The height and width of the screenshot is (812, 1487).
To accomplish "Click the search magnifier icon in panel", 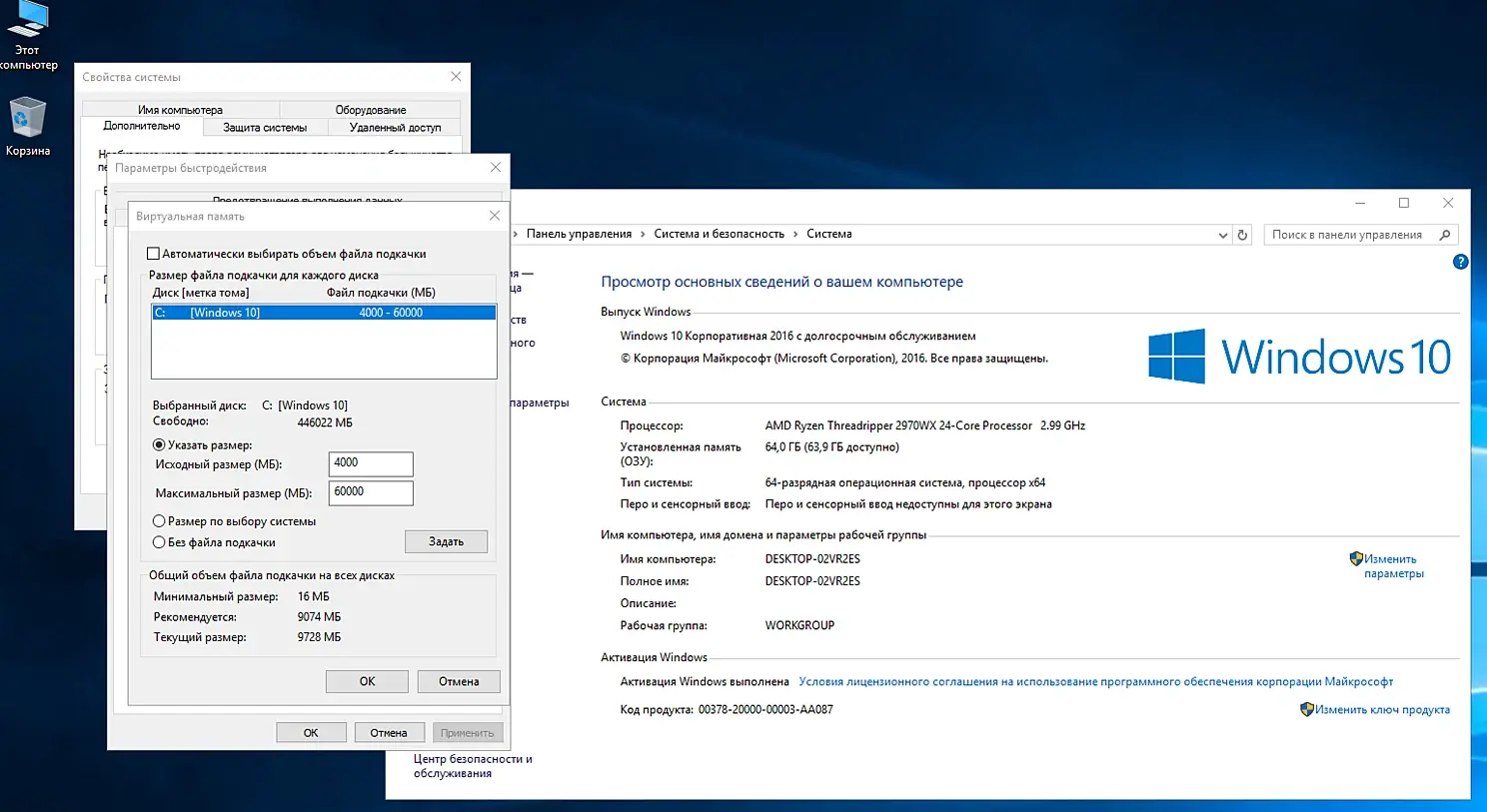I will [x=1444, y=235].
